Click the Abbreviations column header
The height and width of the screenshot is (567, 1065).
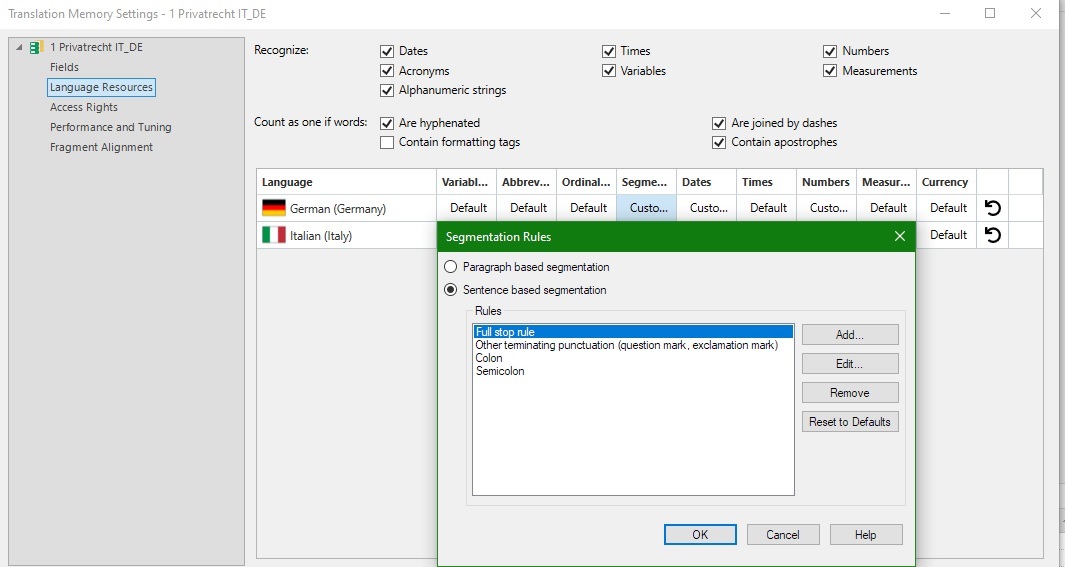(526, 182)
